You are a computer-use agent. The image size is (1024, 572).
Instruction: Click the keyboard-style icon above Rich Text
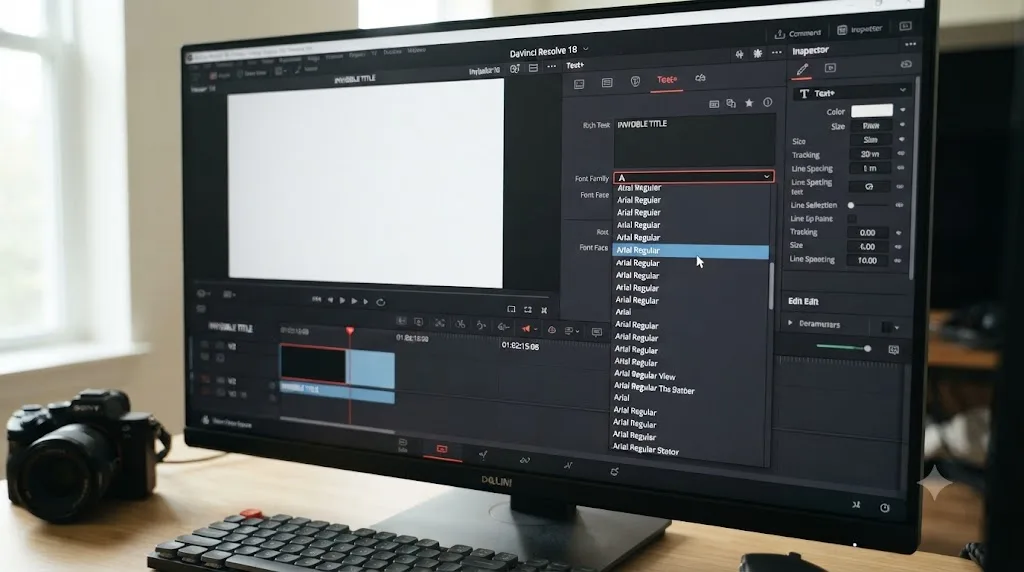[714, 104]
